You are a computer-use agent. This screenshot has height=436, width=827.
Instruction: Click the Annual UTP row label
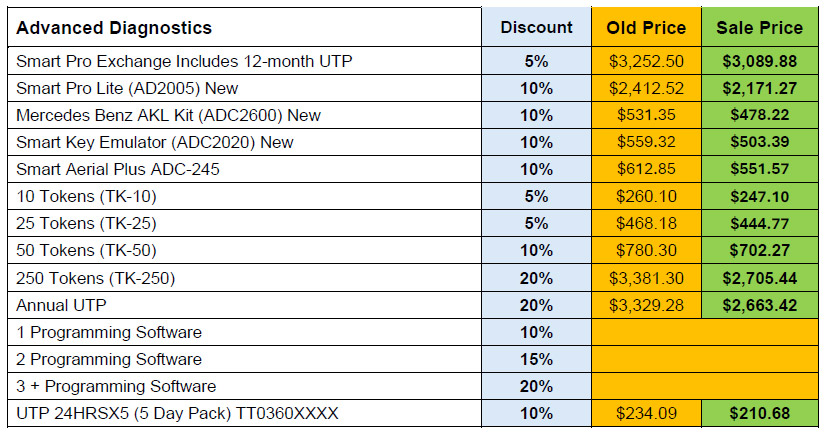click(61, 304)
